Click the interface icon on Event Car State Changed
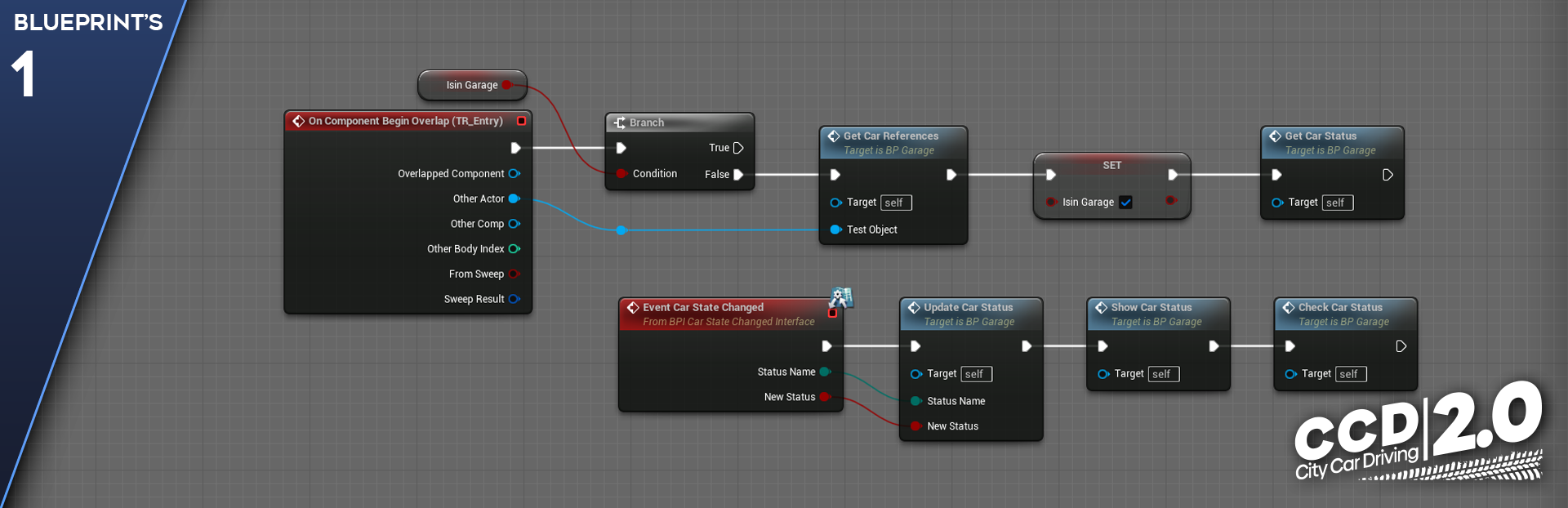 pos(840,297)
